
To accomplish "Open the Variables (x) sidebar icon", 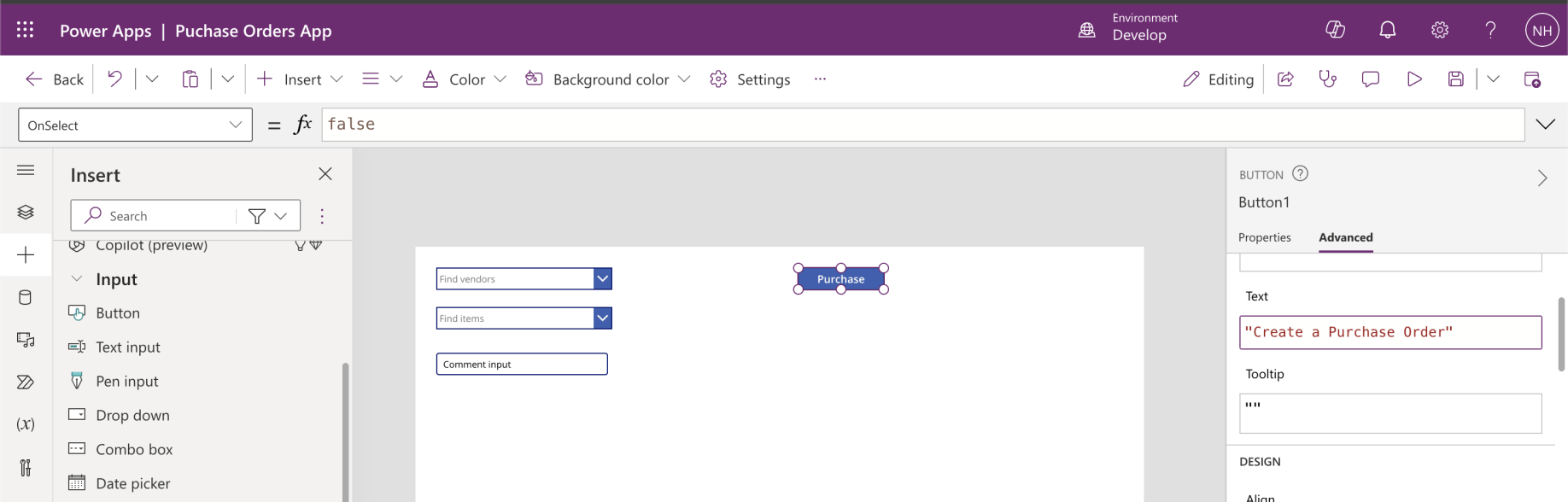I will point(26,424).
